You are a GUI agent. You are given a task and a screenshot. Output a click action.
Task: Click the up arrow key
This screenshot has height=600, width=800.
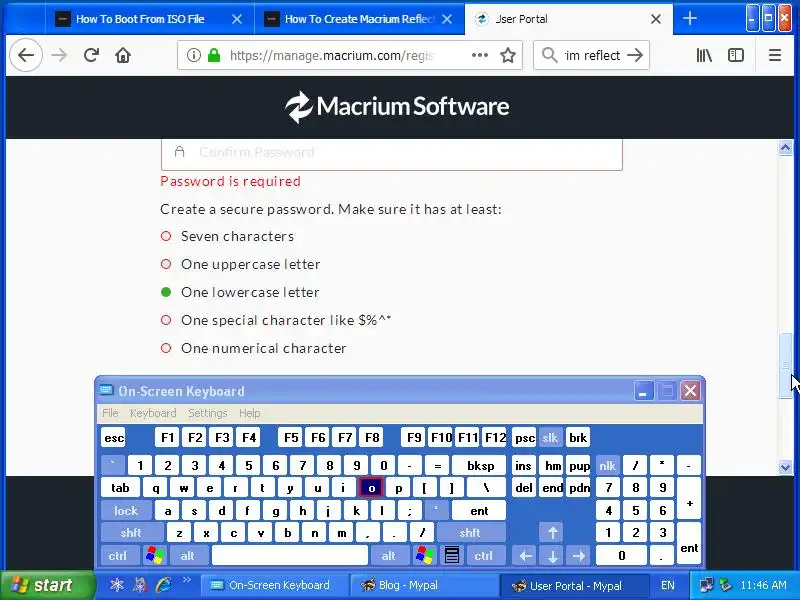click(x=553, y=533)
